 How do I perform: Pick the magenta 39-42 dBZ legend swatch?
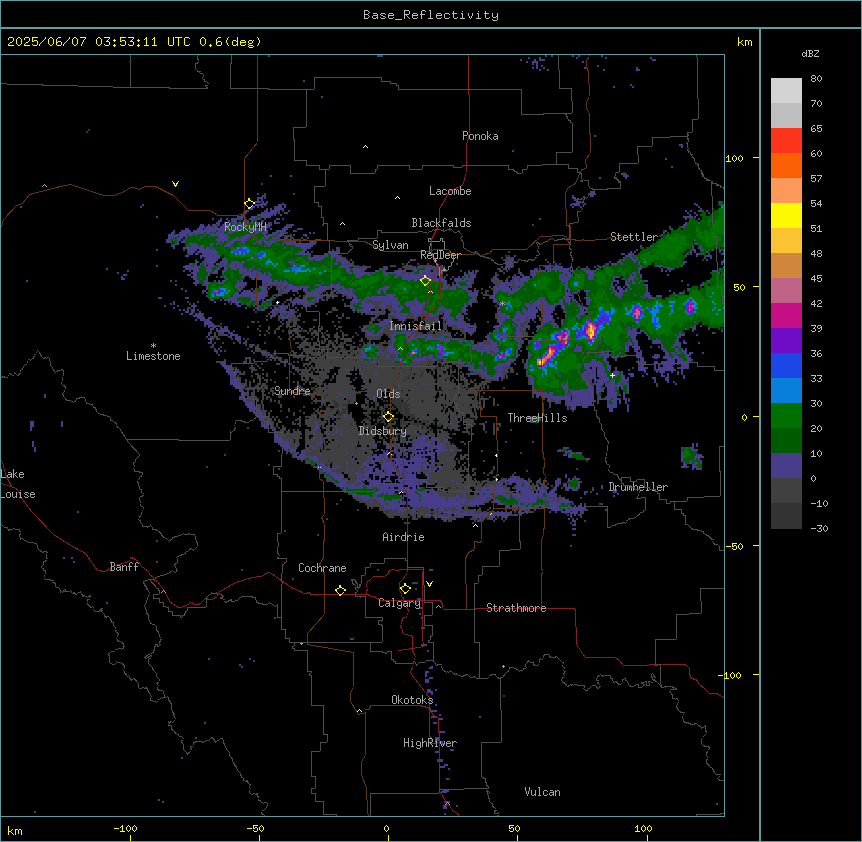[x=786, y=315]
